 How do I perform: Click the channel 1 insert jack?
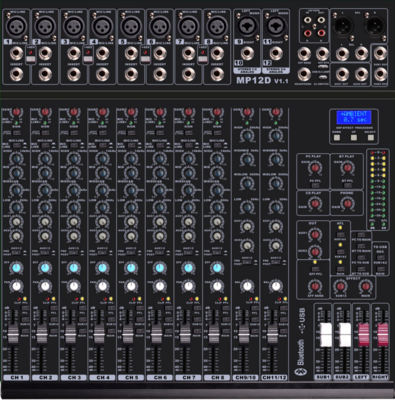point(17,74)
